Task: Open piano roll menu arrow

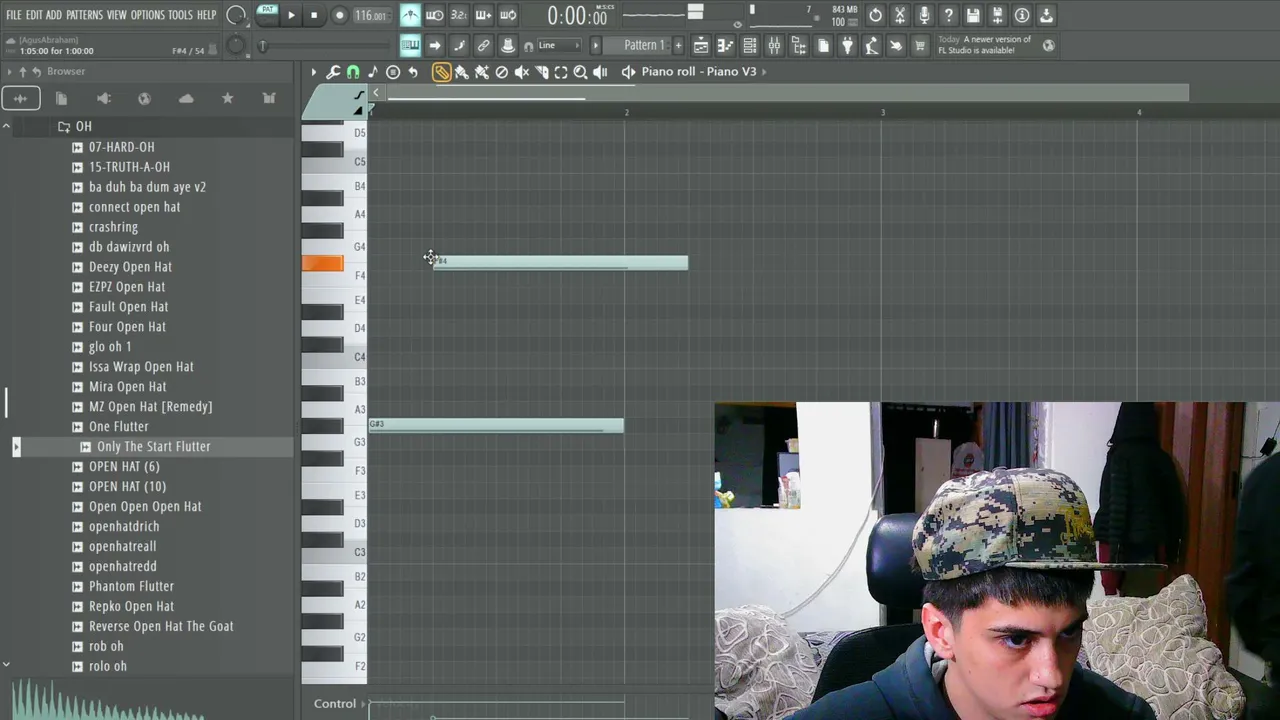Action: 313,72
